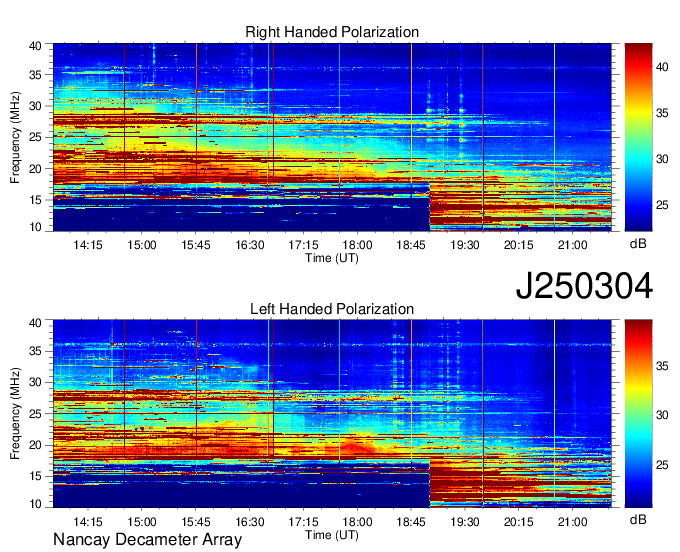Image resolution: width=680 pixels, height=552 pixels.
Task: Click 21:00 tick under Right Handed plot
Action: pos(572,245)
